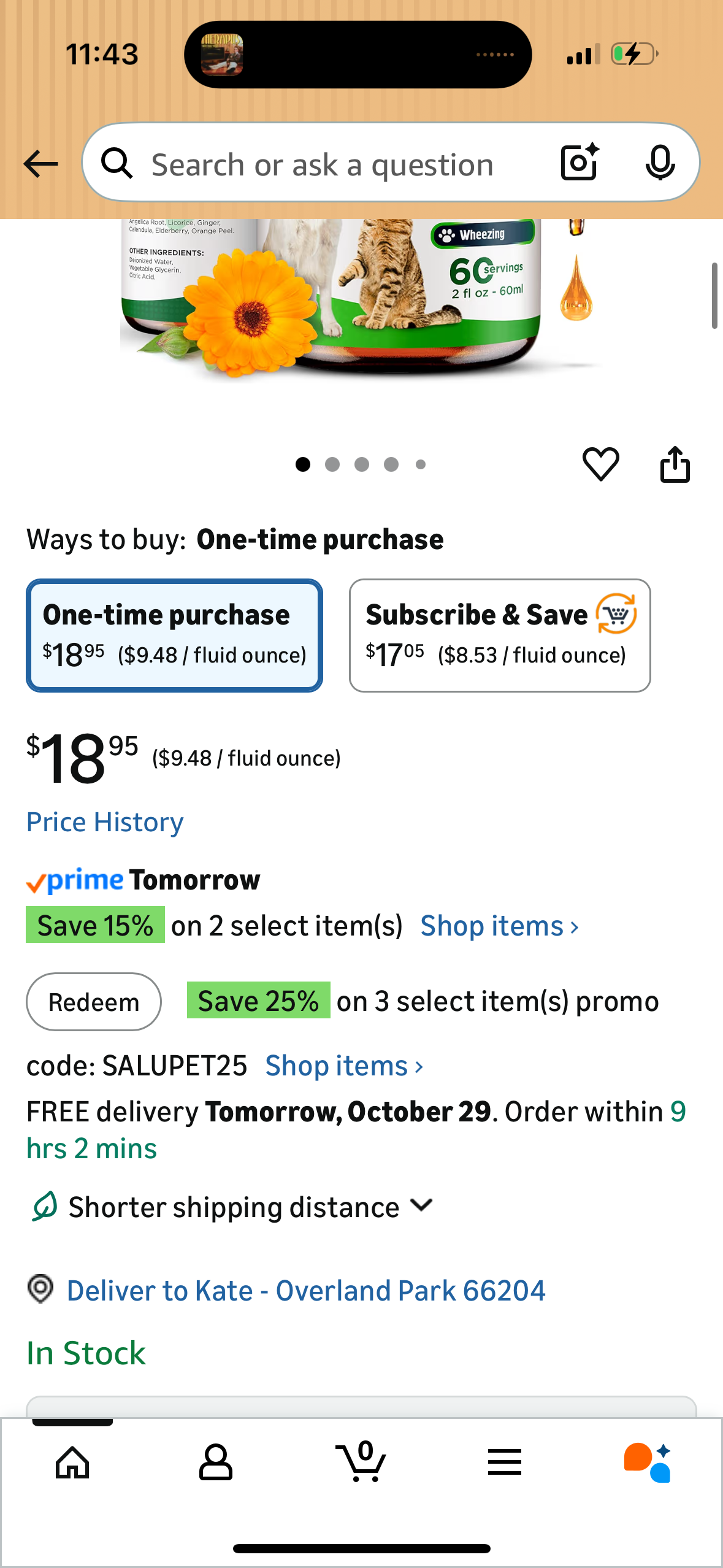Image resolution: width=723 pixels, height=1568 pixels.
Task: Open the Price History link
Action: pos(105,822)
